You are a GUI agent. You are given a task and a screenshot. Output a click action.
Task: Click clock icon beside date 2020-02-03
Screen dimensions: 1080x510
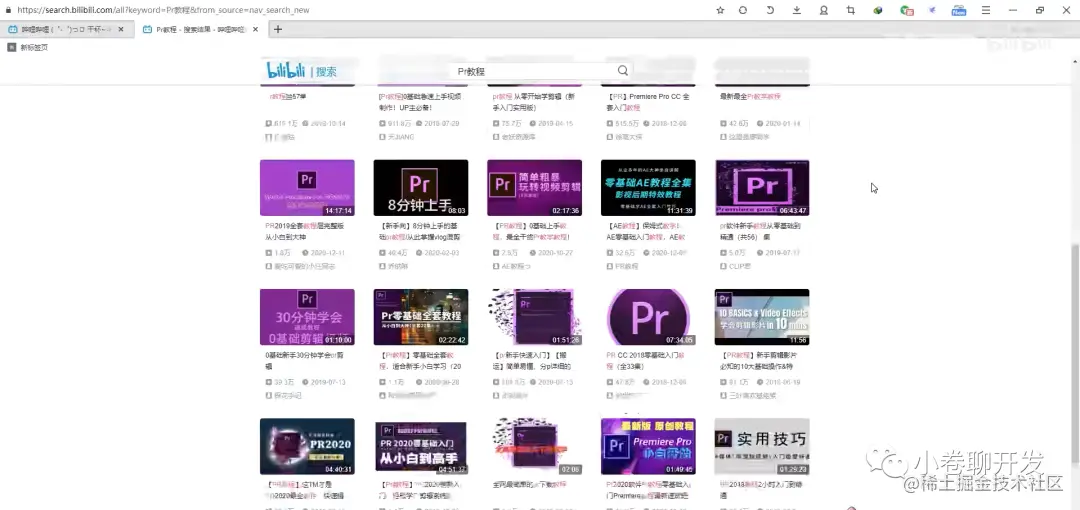419,253
